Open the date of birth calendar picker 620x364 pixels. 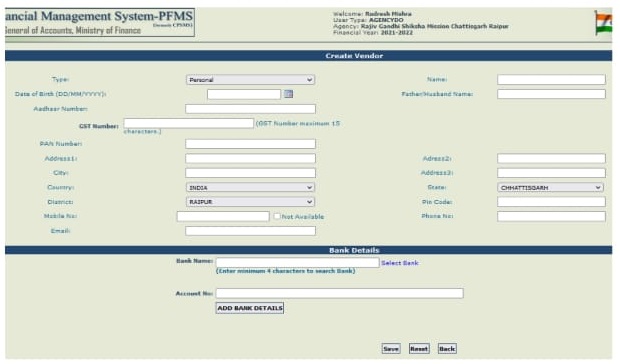click(289, 94)
